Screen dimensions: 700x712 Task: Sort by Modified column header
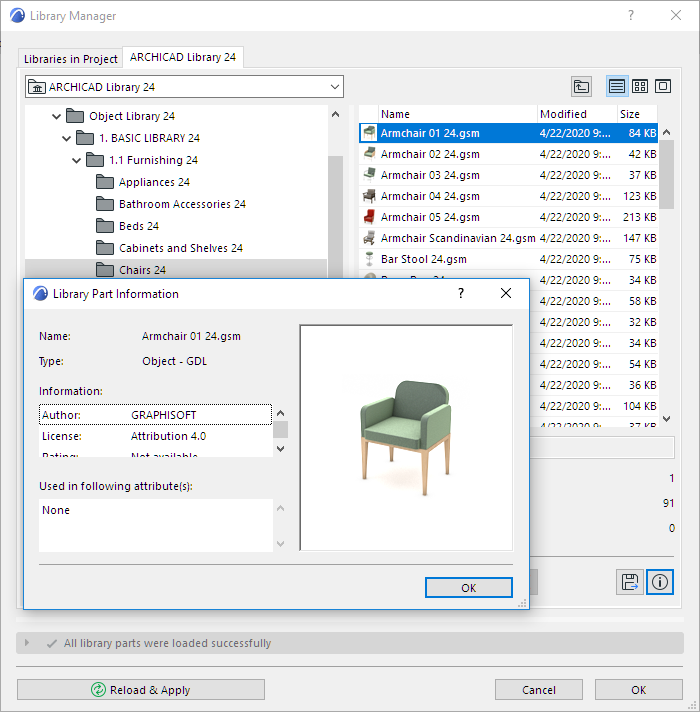click(x=577, y=114)
